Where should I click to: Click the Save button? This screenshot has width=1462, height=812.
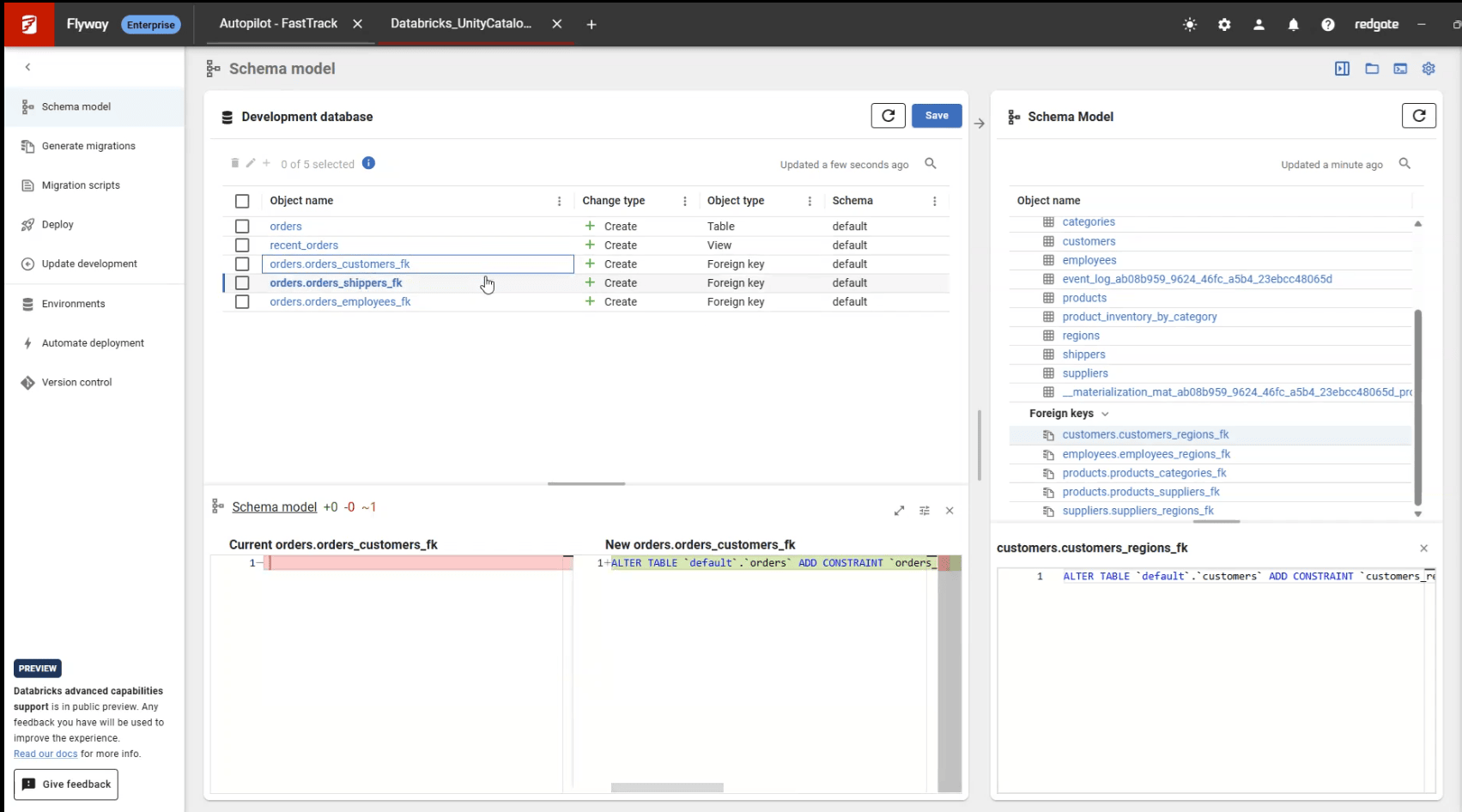pos(937,115)
